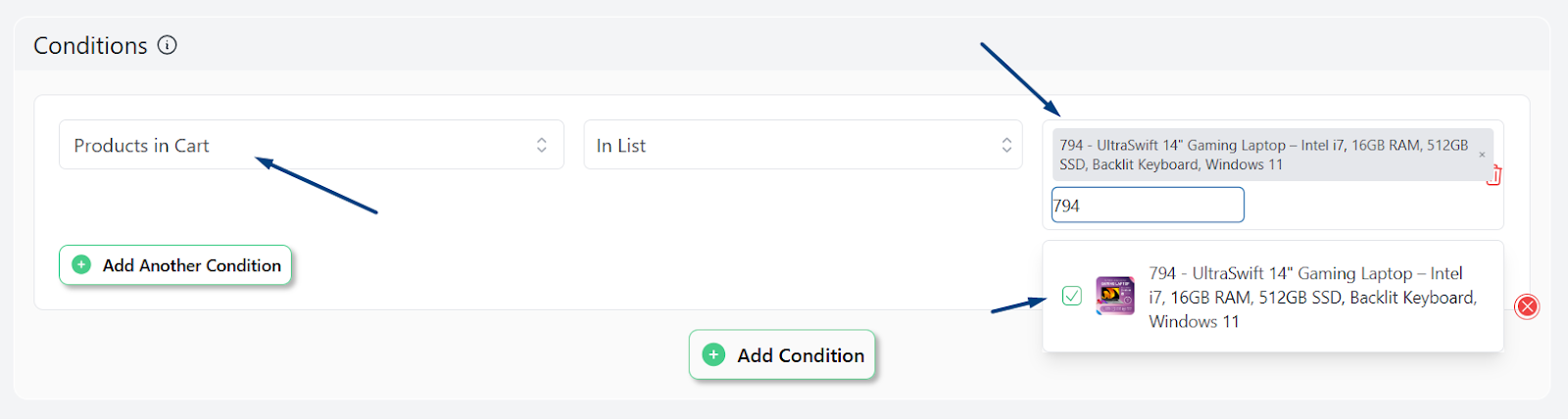Screen dimensions: 1568x419
Task: Remove the UltraSwift product tag with its small x
Action: (1482, 155)
